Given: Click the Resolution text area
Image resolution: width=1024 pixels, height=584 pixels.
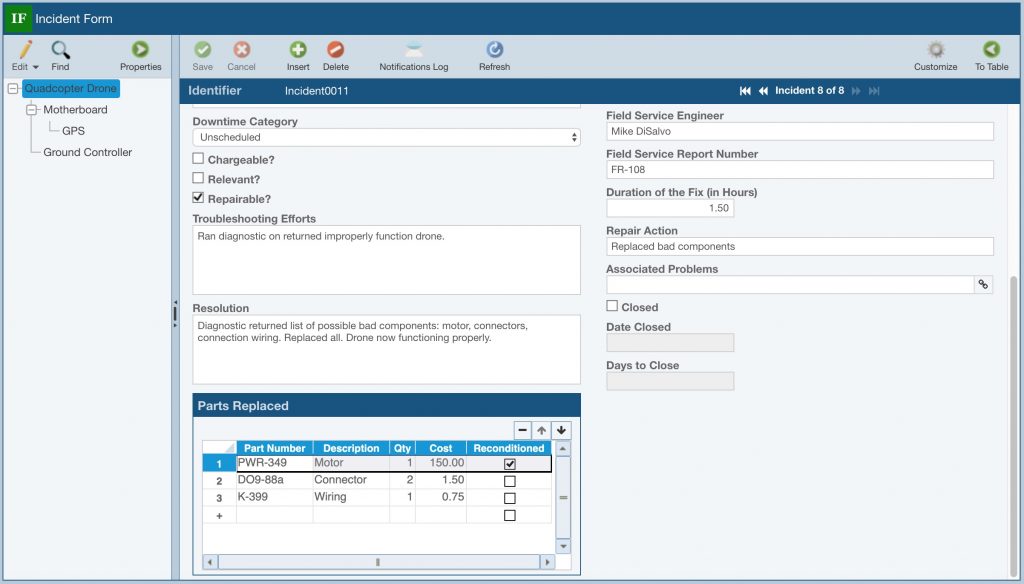Looking at the screenshot, I should (x=386, y=349).
